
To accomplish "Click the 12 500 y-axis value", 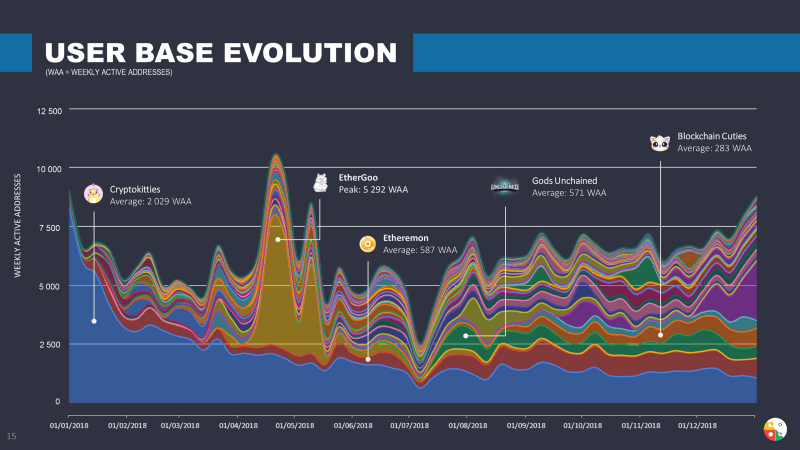I will click(x=48, y=110).
